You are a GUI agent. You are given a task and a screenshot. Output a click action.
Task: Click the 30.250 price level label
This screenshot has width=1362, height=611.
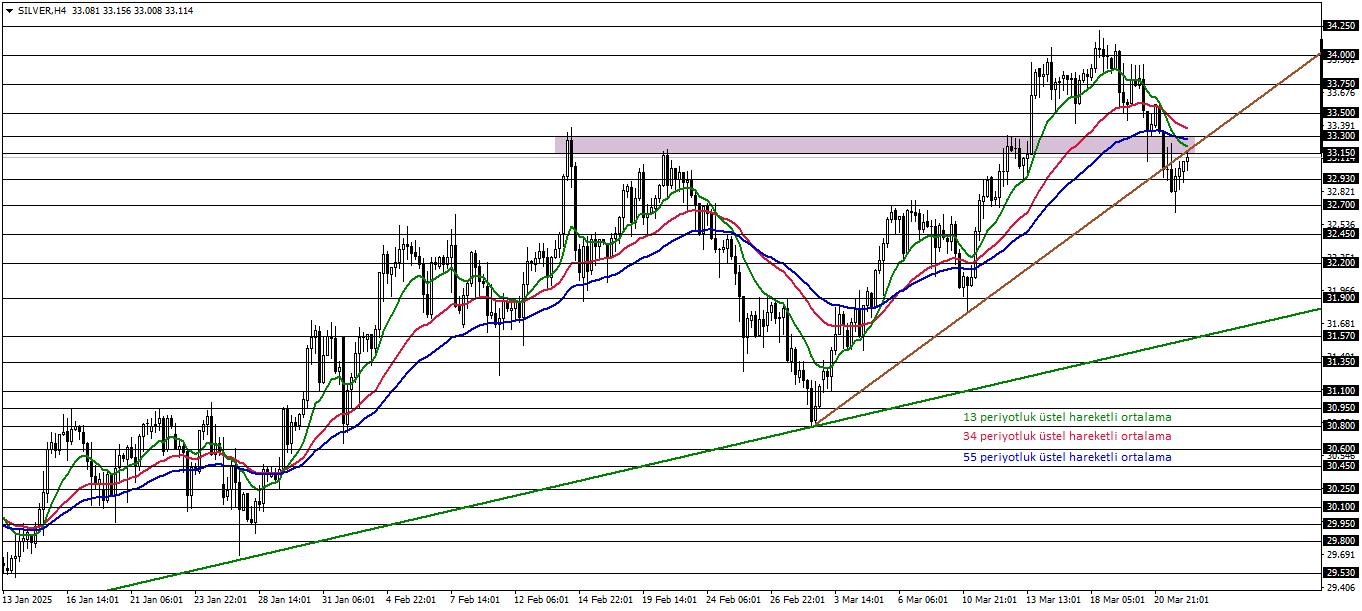1340,489
